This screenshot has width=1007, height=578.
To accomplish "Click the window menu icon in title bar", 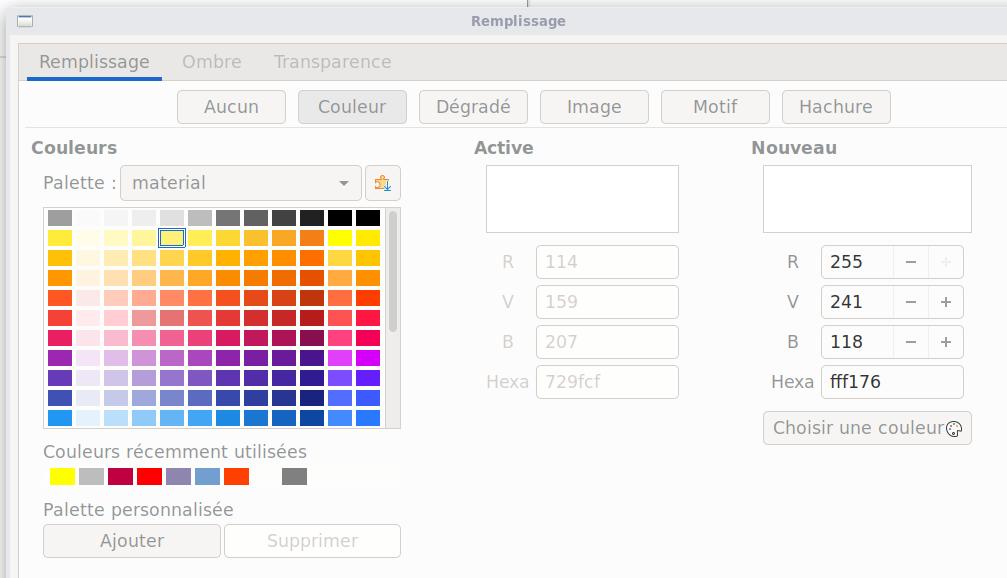I will pyautogui.click(x=25, y=21).
